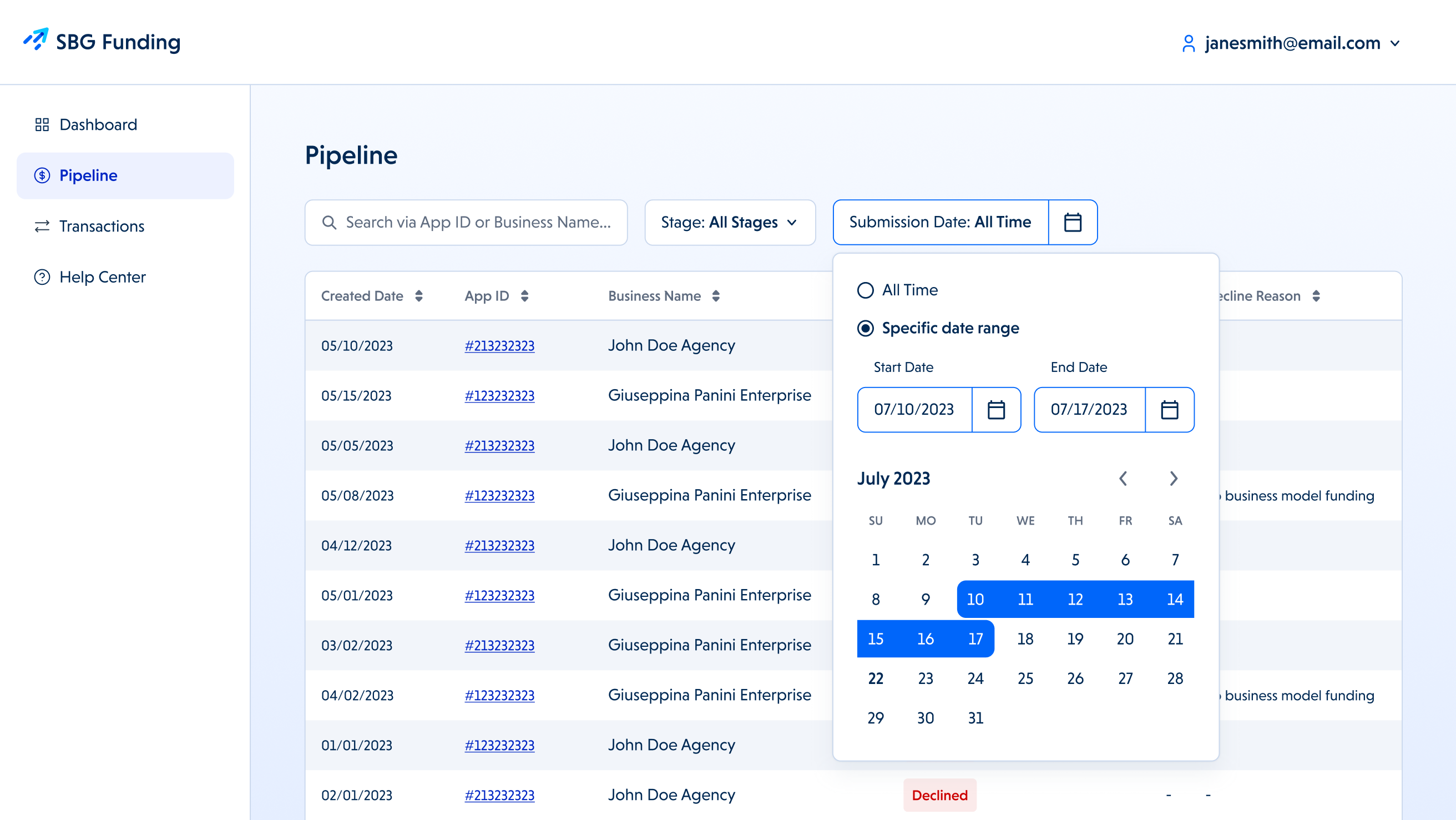Go to Transactions in the sidebar

click(x=125, y=226)
